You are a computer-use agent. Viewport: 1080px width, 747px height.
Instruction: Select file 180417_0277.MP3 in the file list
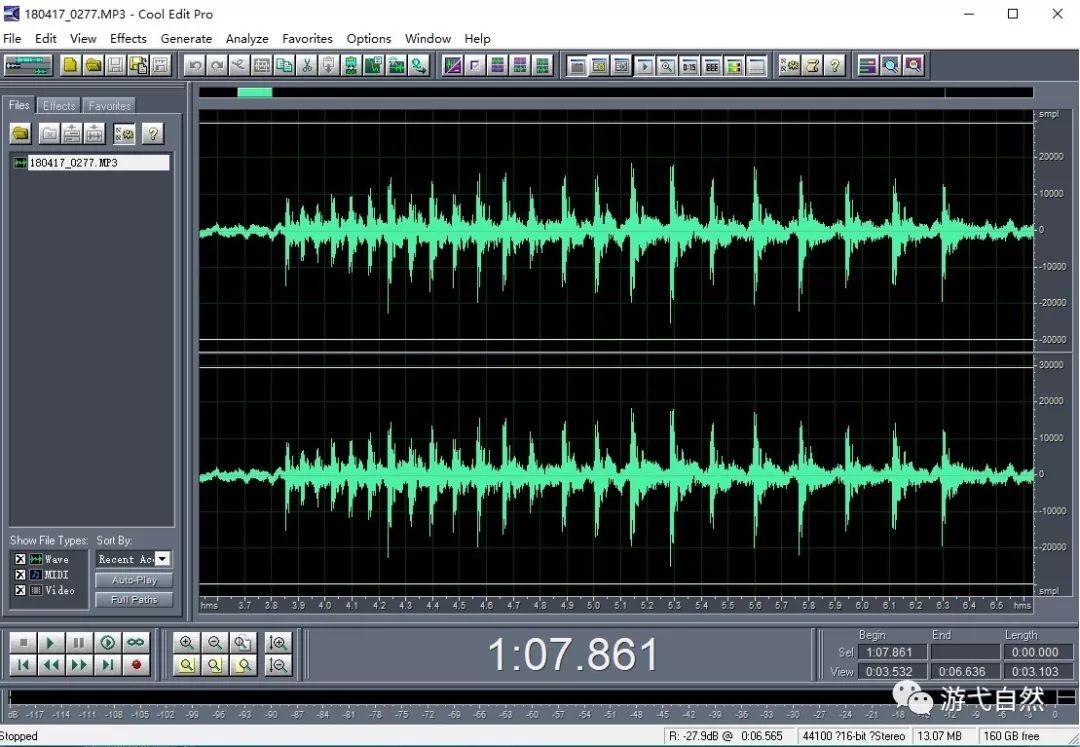pyautogui.click(x=90, y=162)
